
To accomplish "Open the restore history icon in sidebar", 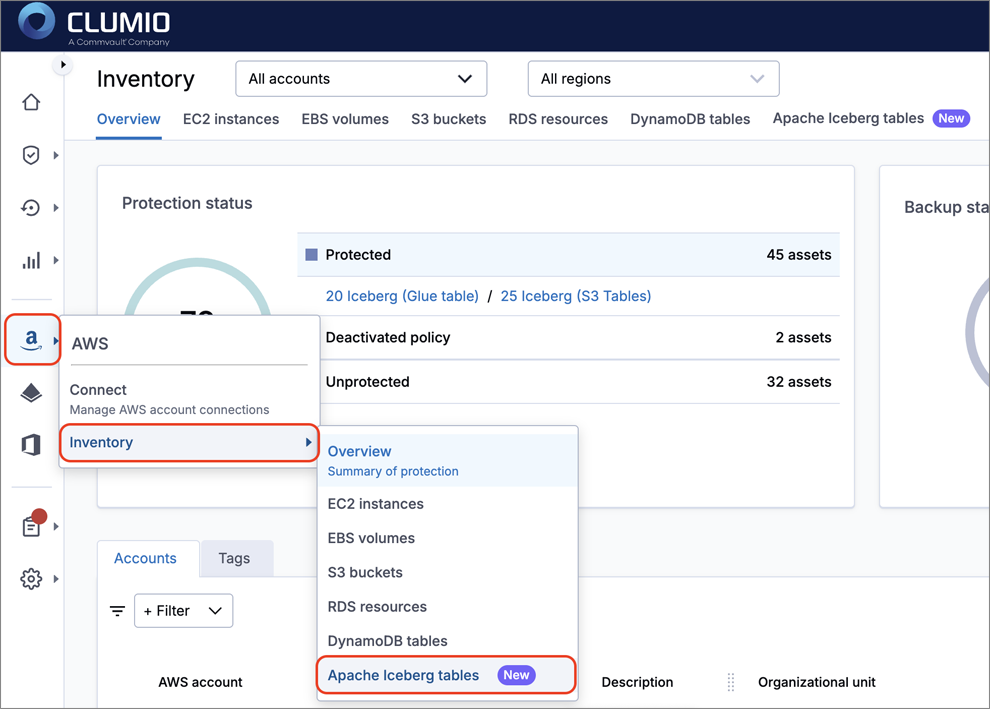I will tap(31, 208).
